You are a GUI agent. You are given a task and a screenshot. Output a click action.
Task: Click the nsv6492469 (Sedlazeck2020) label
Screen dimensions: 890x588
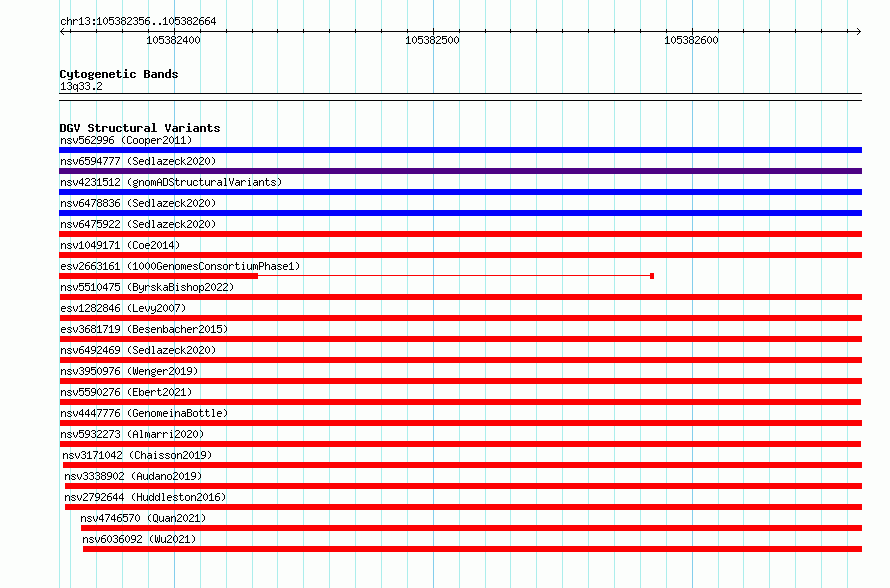click(x=138, y=350)
